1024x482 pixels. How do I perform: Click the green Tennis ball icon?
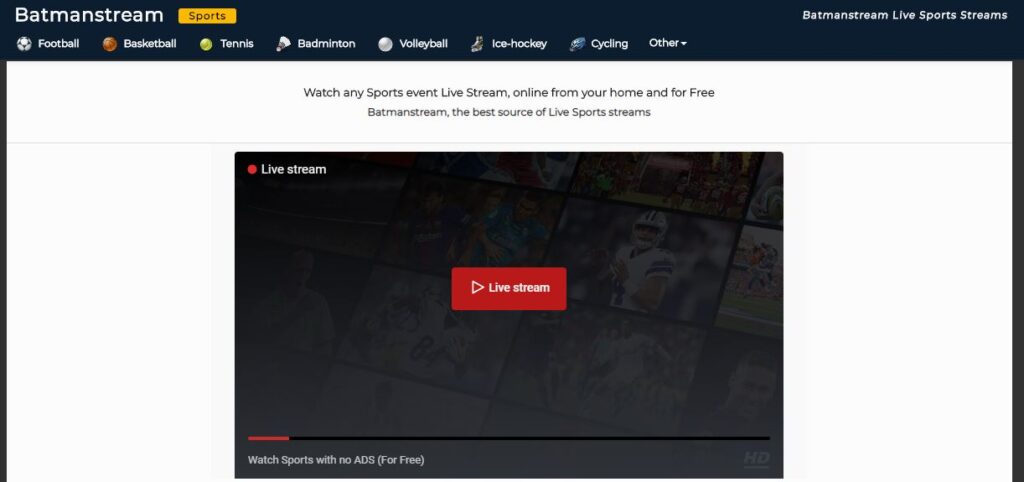pos(206,44)
